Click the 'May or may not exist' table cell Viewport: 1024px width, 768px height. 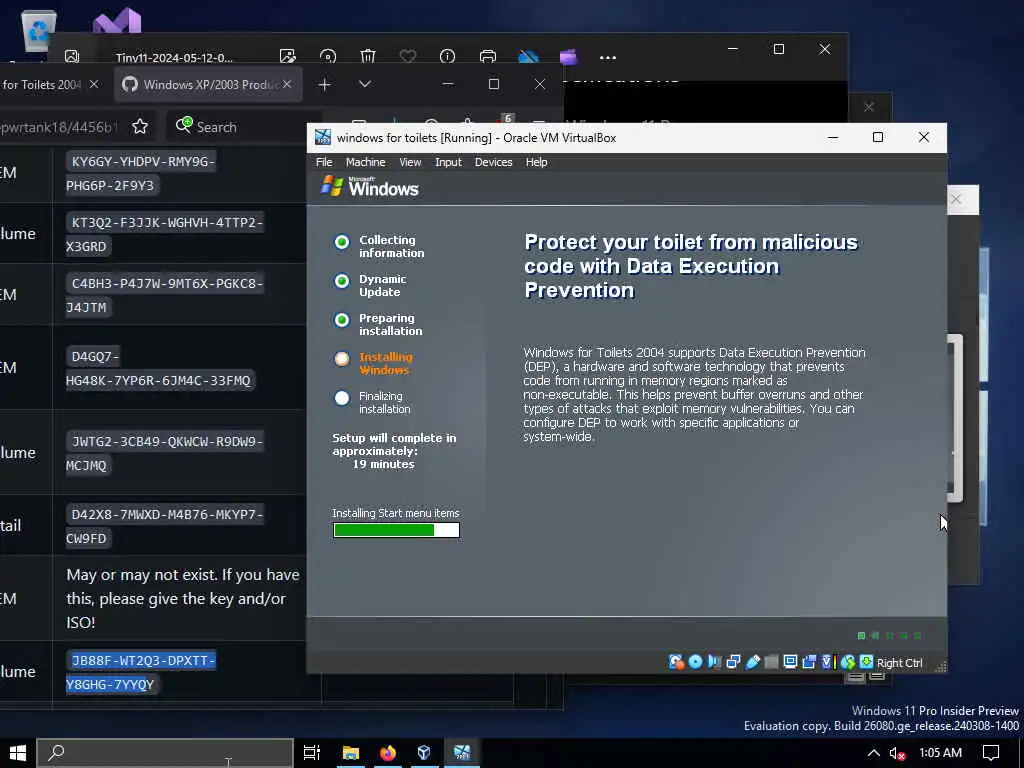pyautogui.click(x=183, y=598)
